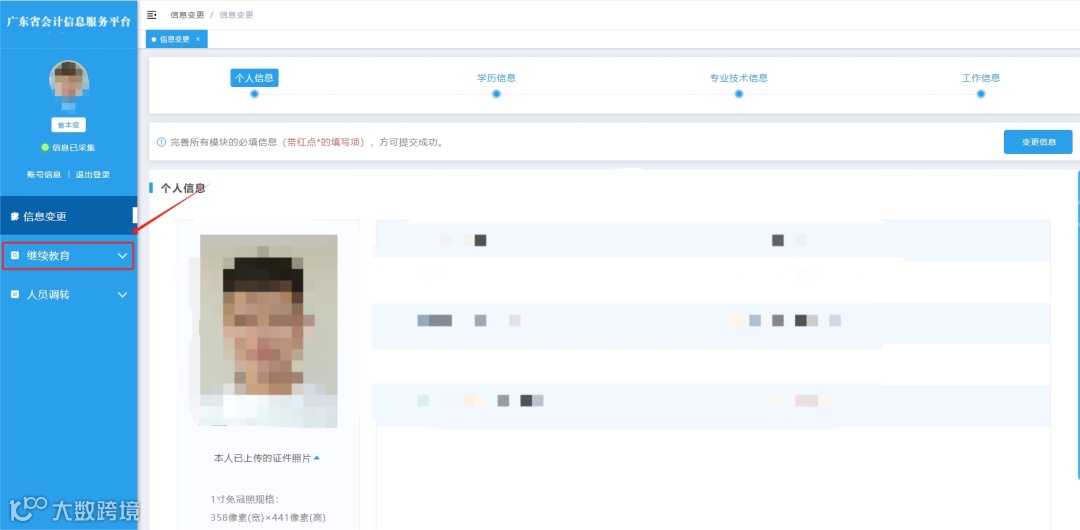The height and width of the screenshot is (530, 1080).
Task: Select the 学历信息 step
Action: pos(496,78)
